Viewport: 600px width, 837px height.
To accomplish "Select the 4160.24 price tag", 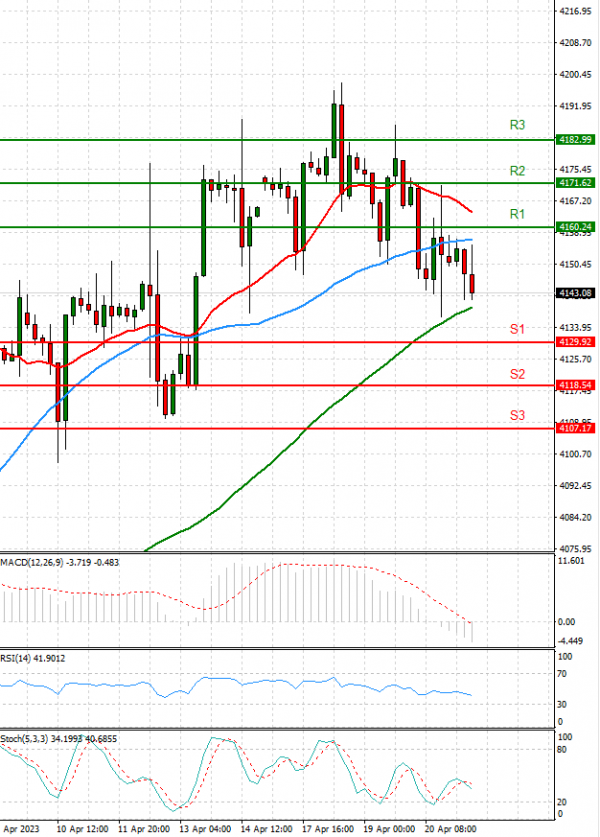I will tap(575, 227).
